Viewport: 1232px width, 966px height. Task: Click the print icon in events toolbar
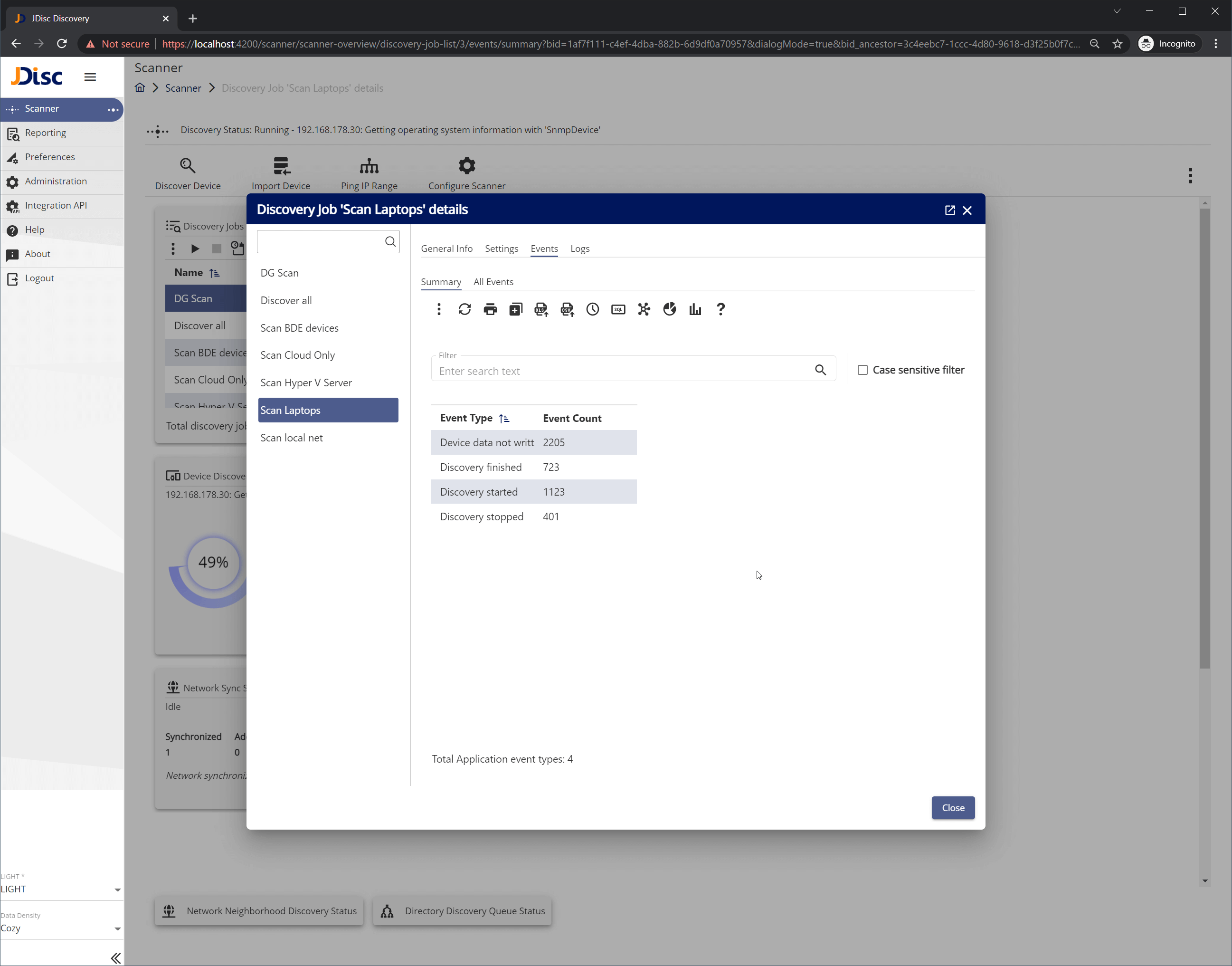point(490,309)
